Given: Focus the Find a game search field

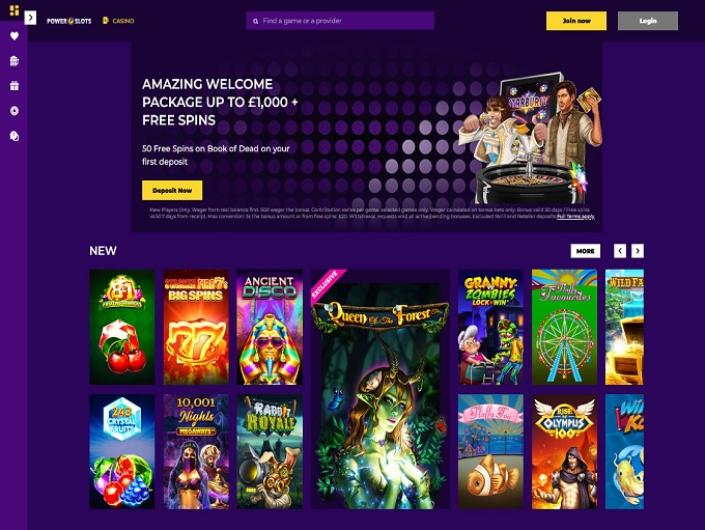Looking at the screenshot, I should coord(340,21).
